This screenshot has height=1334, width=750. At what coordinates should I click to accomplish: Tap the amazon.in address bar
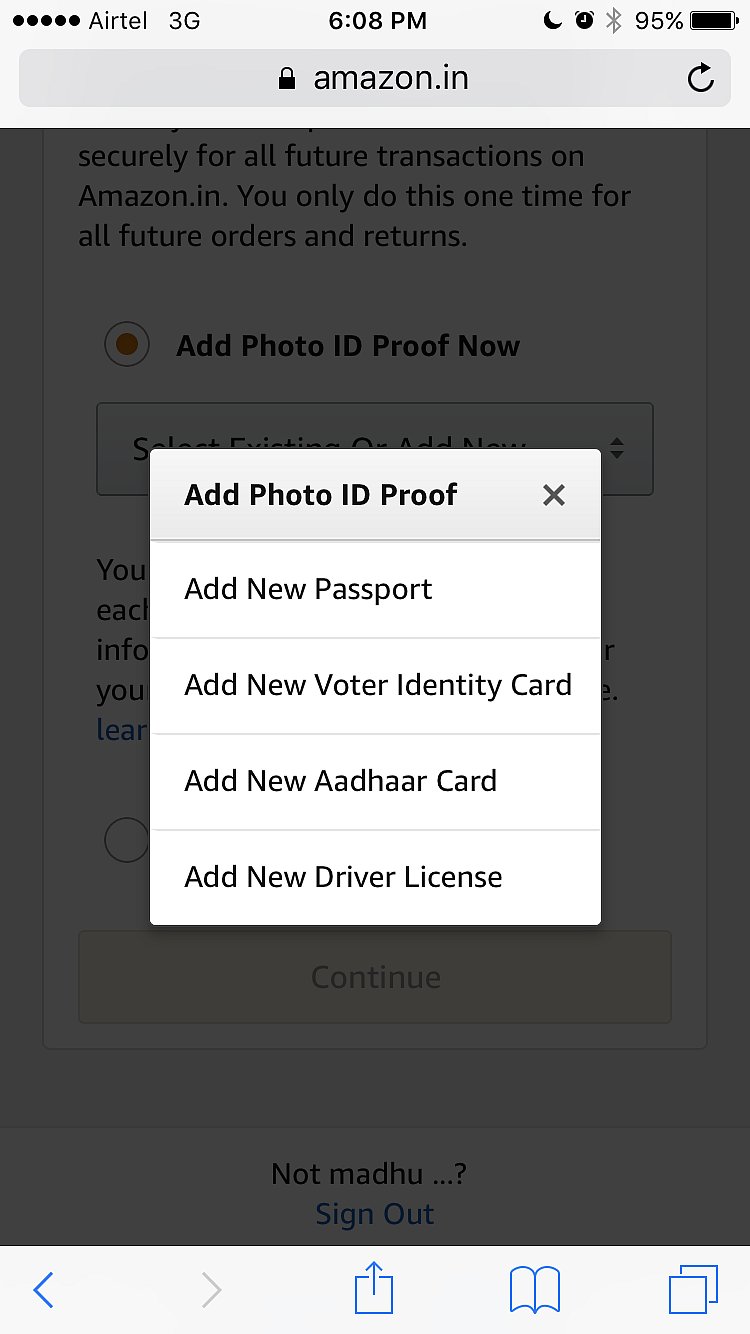coord(390,79)
